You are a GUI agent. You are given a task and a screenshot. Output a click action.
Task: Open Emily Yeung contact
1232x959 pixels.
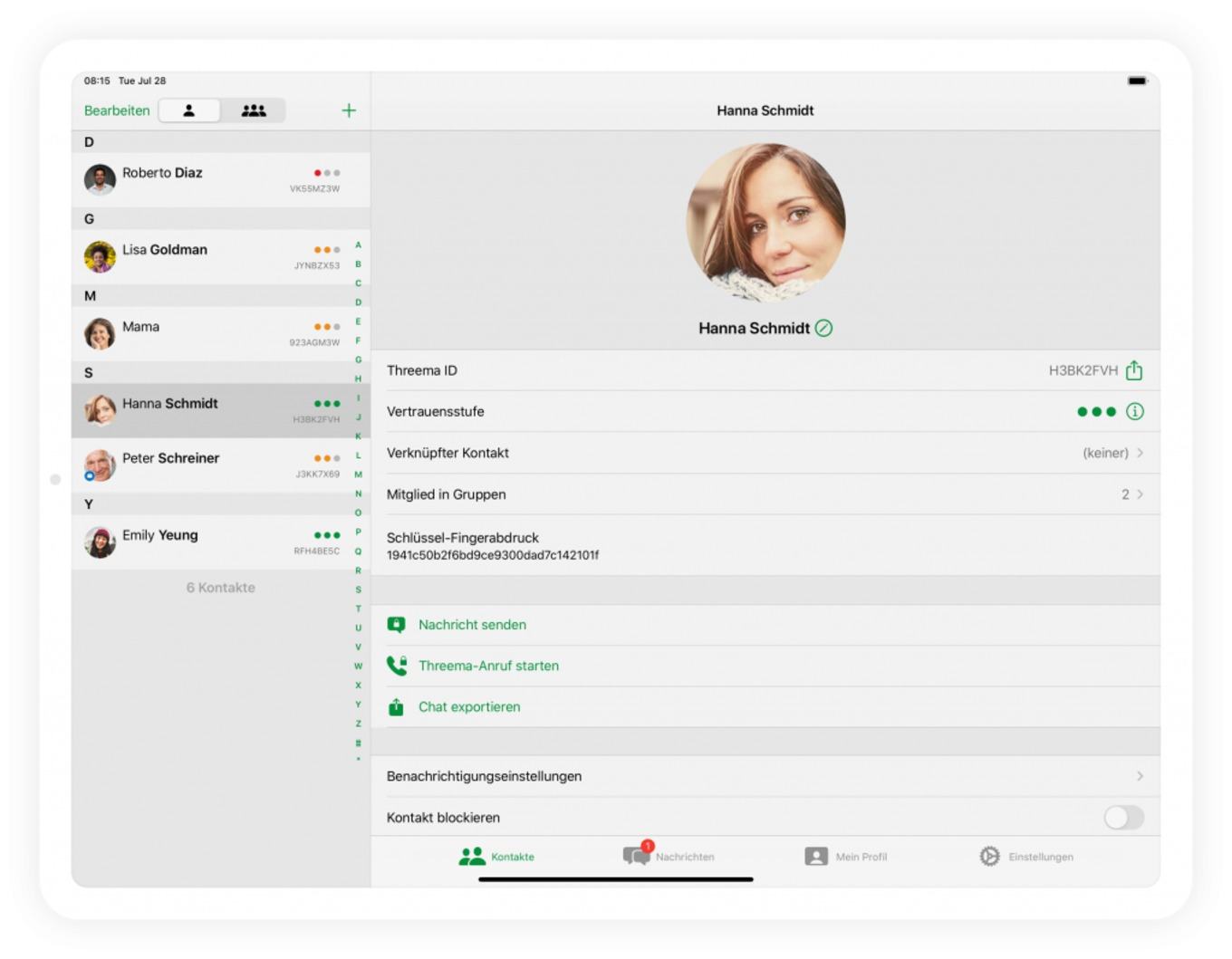[x=220, y=542]
